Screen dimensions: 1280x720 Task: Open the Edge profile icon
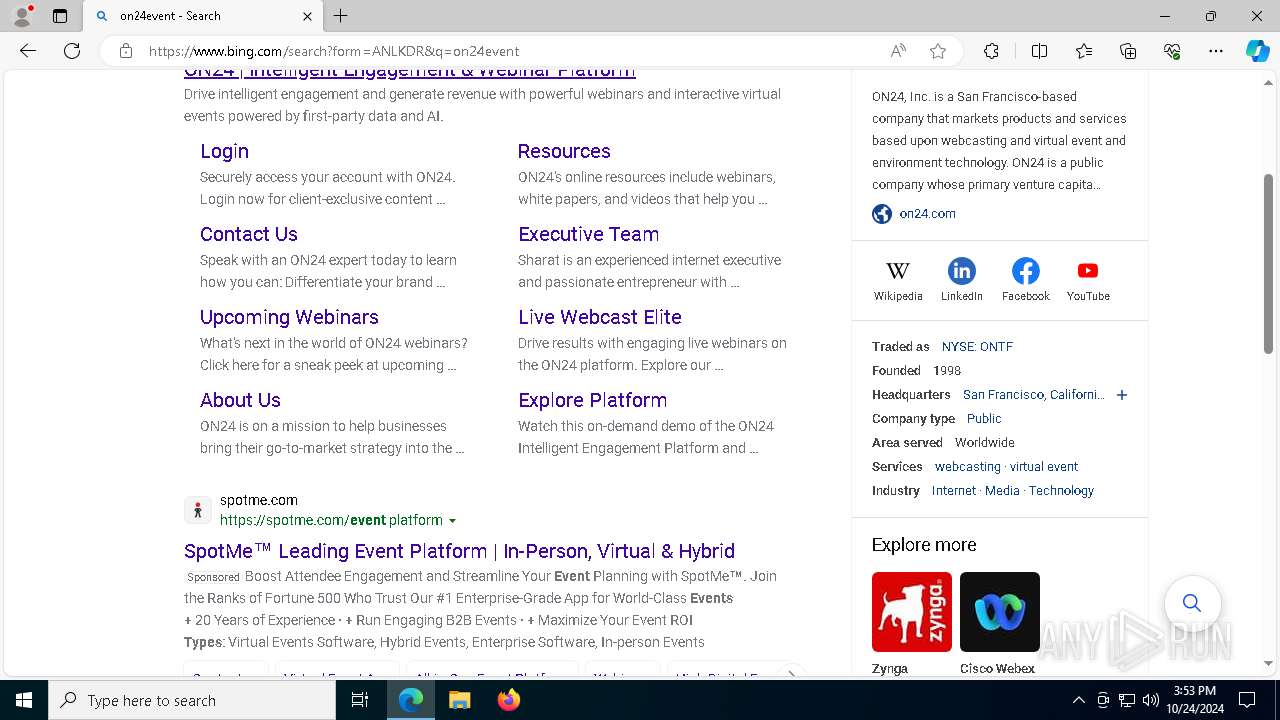[x=22, y=16]
